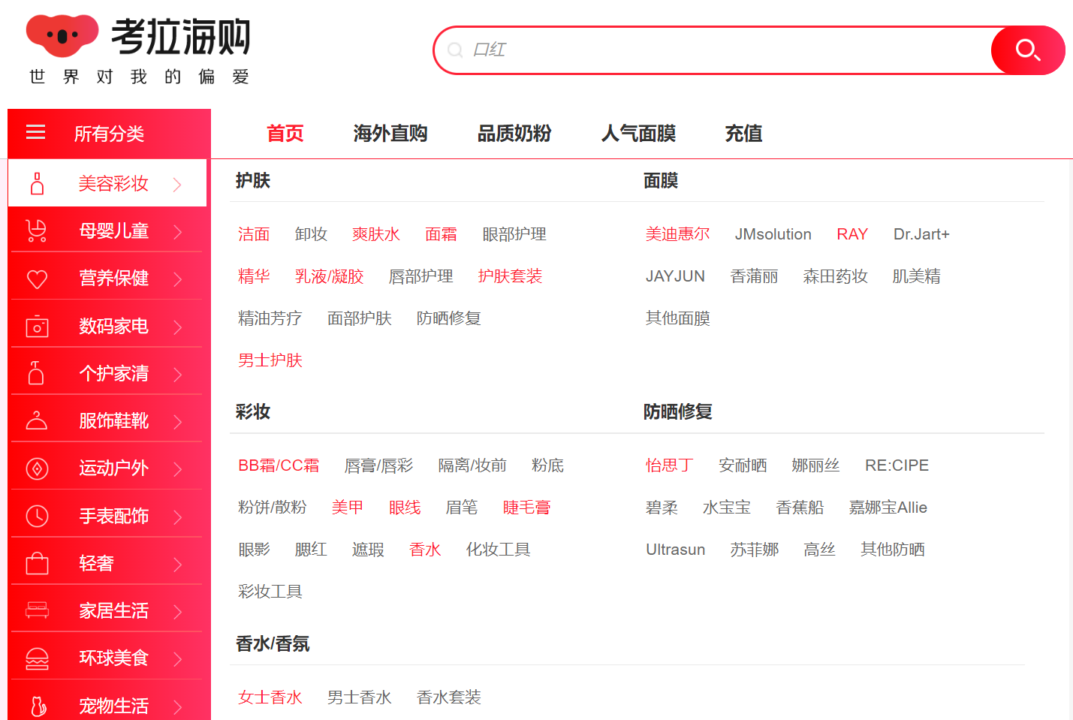Open the 宠物生活 category row
The image size is (1073, 720).
107,705
